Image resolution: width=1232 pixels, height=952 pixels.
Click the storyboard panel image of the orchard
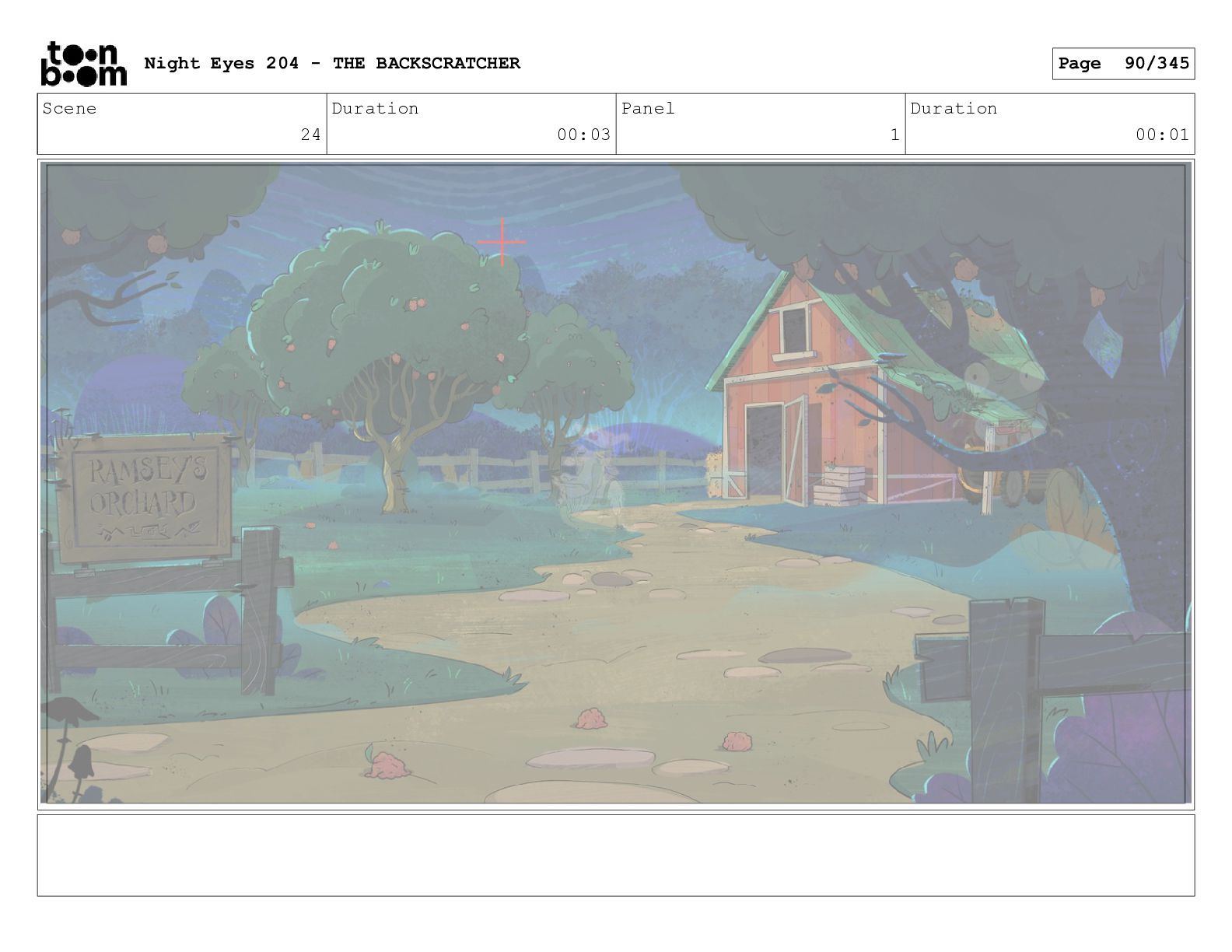click(616, 483)
